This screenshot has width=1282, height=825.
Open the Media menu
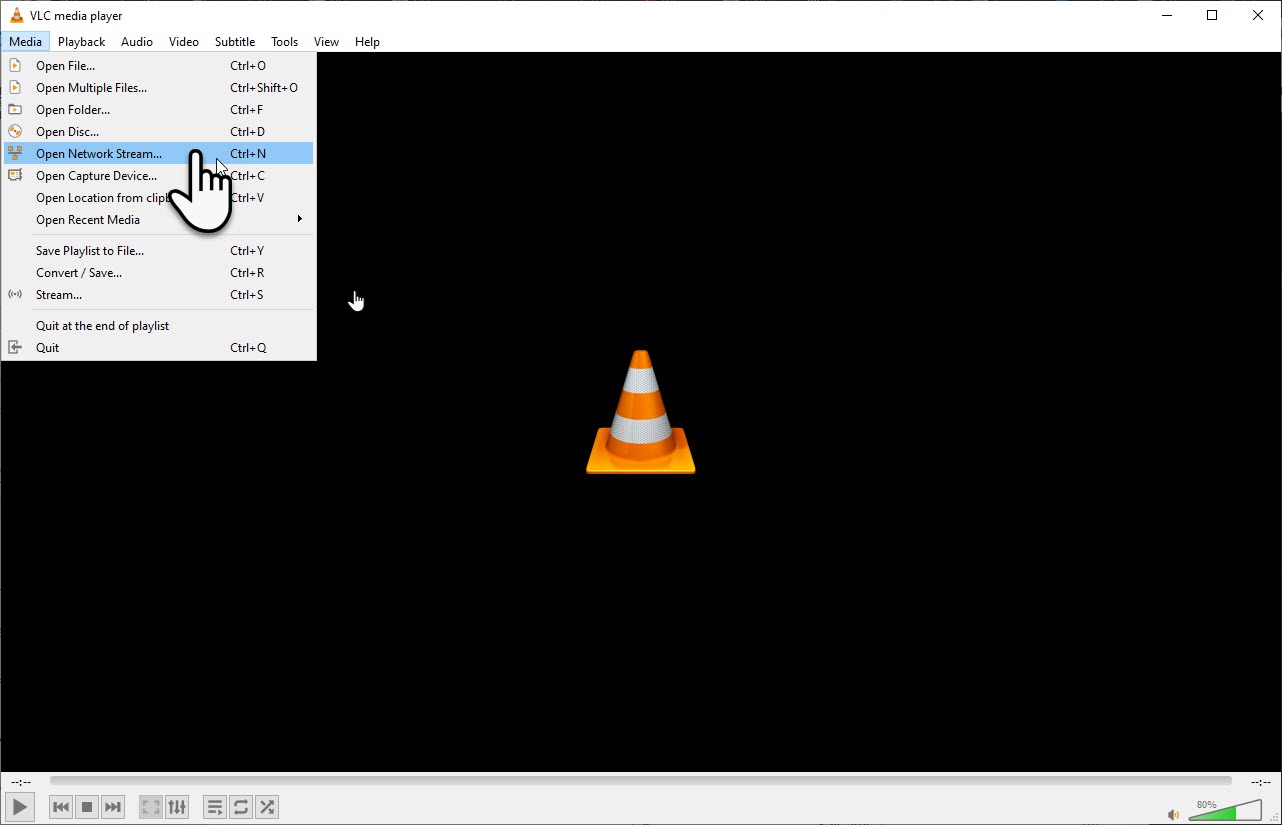(25, 42)
